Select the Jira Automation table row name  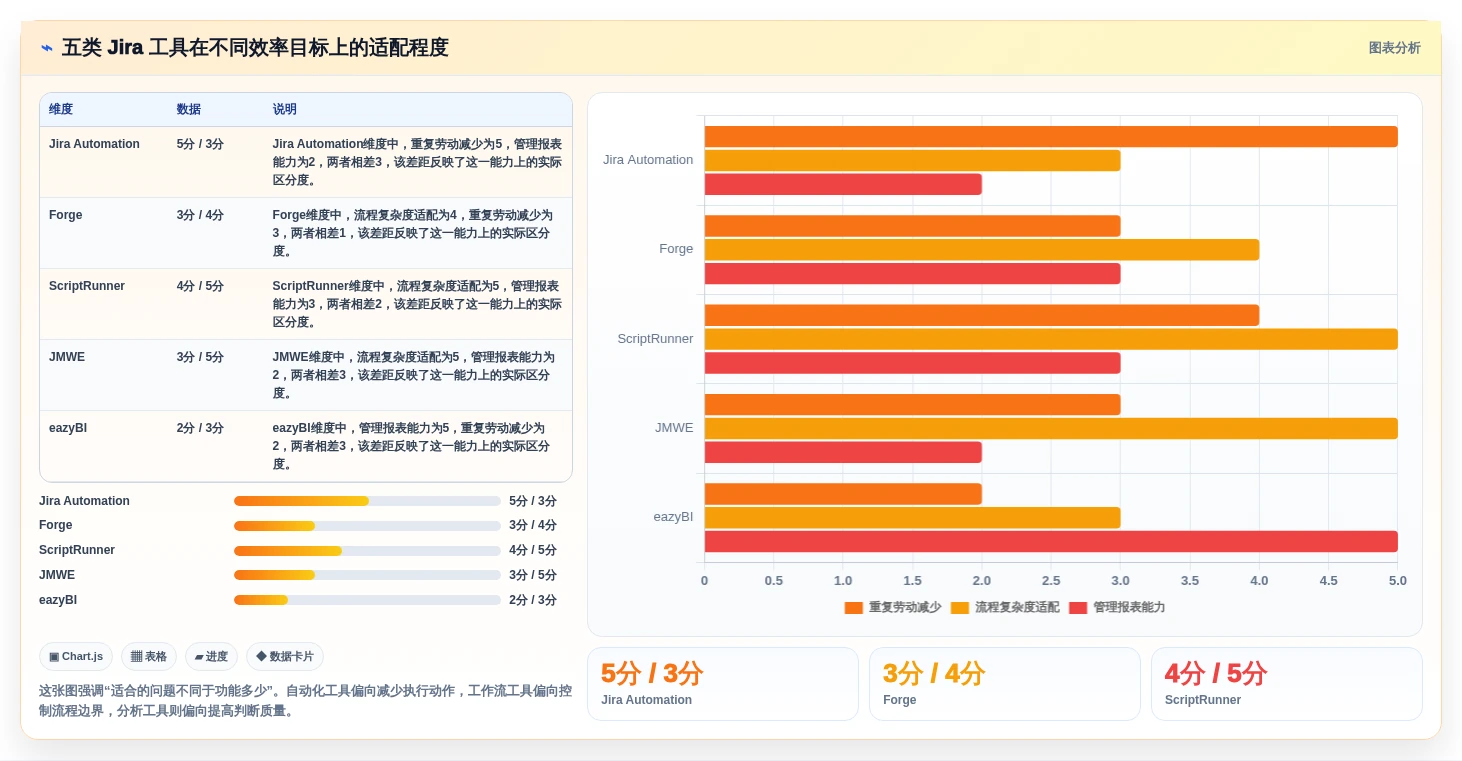pyautogui.click(x=94, y=144)
